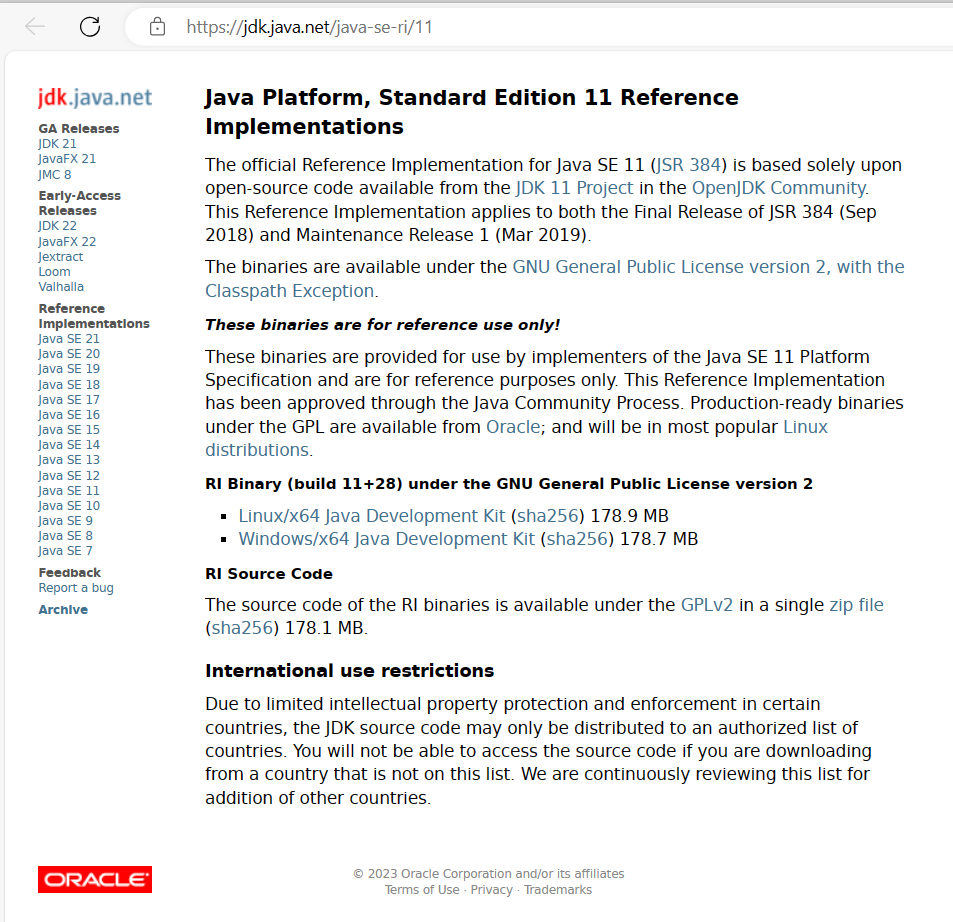Select Java SE 15 reference implementation
This screenshot has height=922, width=953.
click(x=69, y=430)
